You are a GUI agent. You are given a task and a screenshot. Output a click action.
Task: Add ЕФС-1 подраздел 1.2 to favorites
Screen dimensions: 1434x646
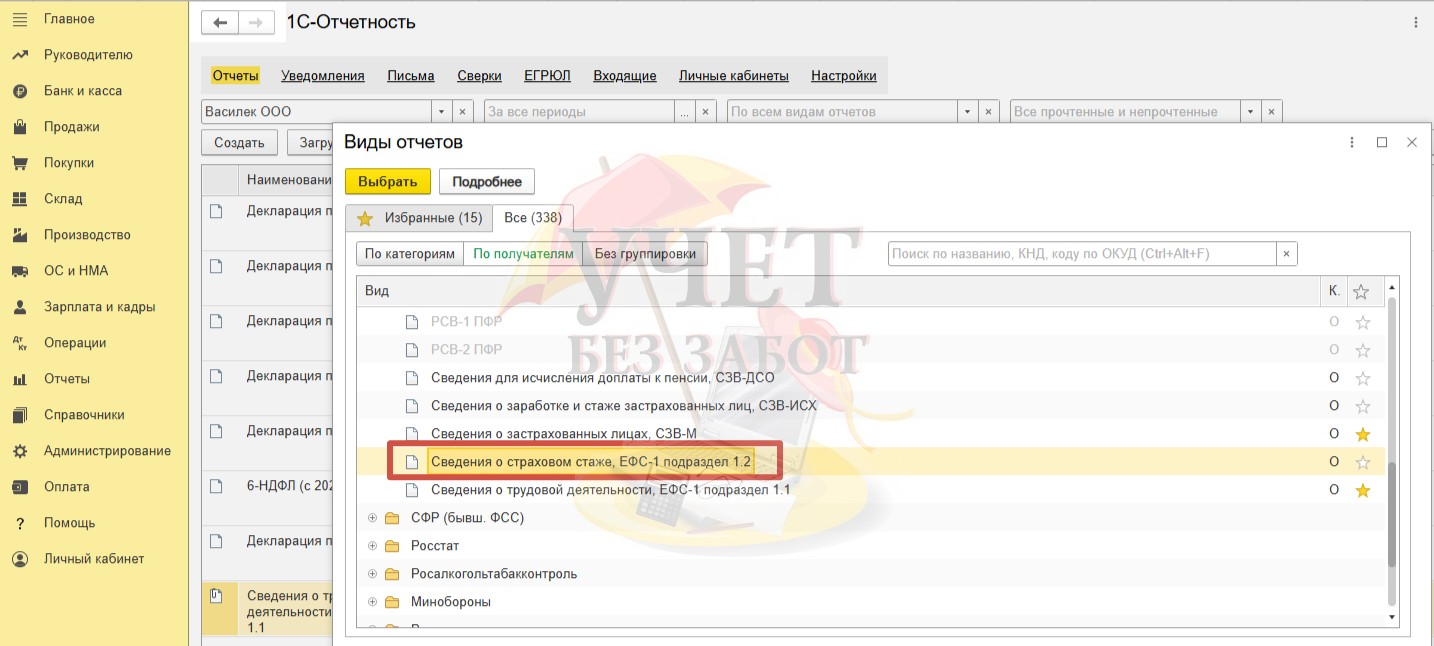[x=1361, y=462]
